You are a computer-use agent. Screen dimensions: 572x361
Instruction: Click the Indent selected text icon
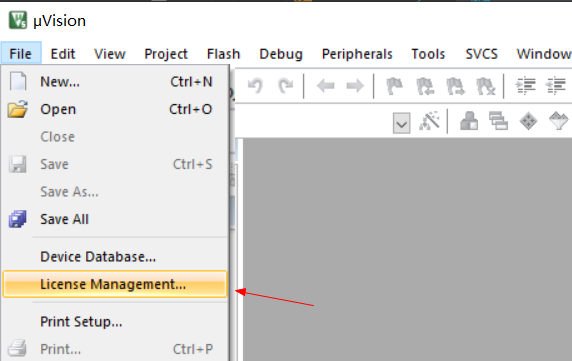pos(525,86)
